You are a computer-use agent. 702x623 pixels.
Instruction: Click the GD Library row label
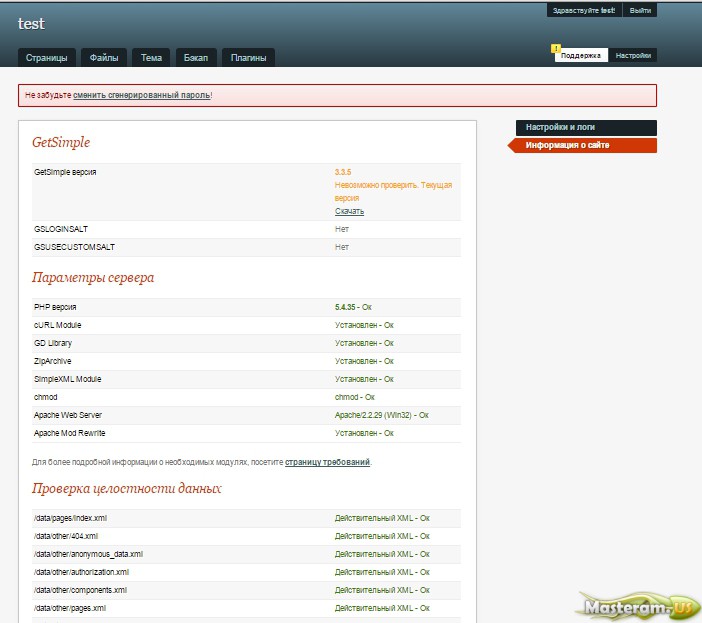click(53, 343)
